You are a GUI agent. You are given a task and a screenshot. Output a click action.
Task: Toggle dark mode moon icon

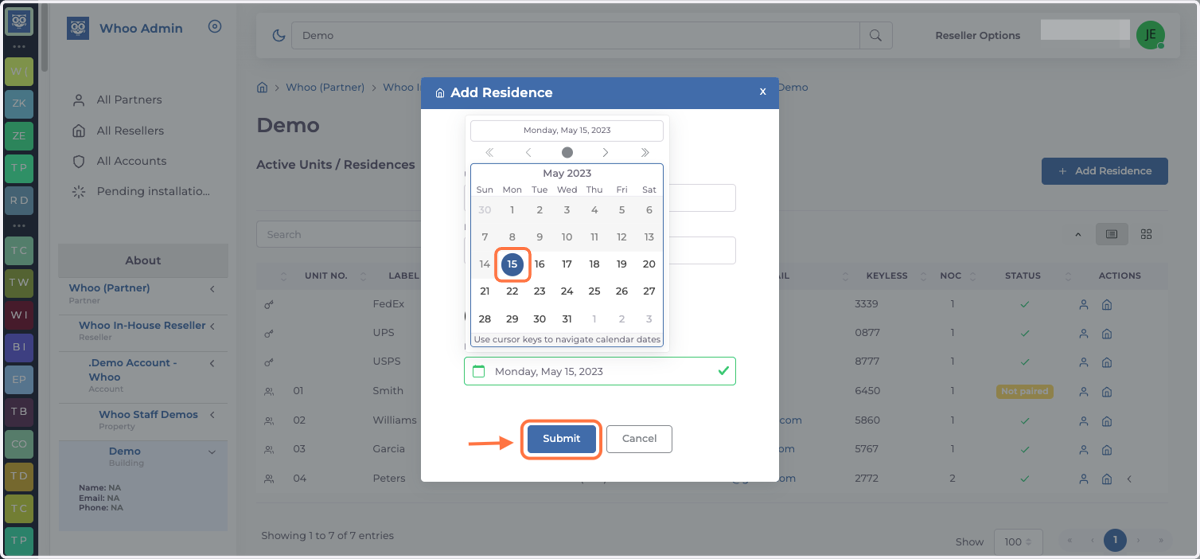point(279,36)
